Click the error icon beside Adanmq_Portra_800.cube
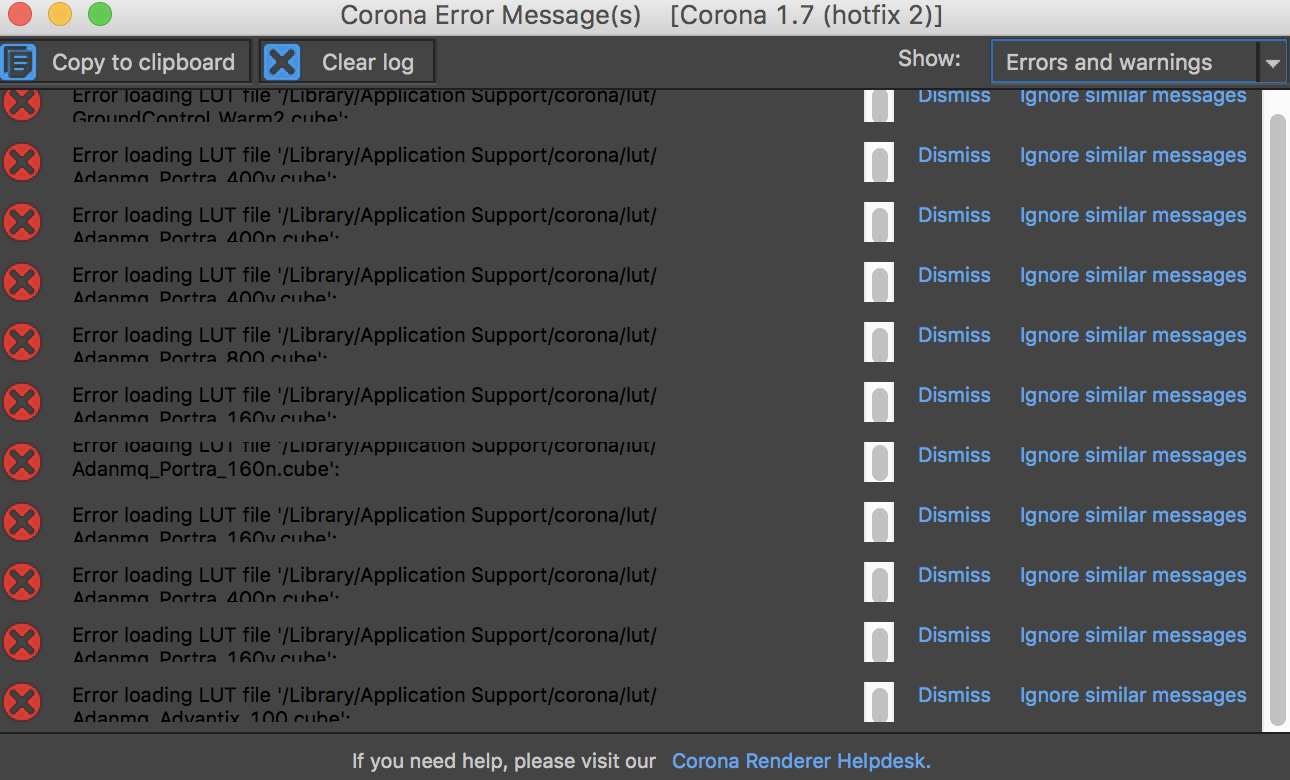 22,342
